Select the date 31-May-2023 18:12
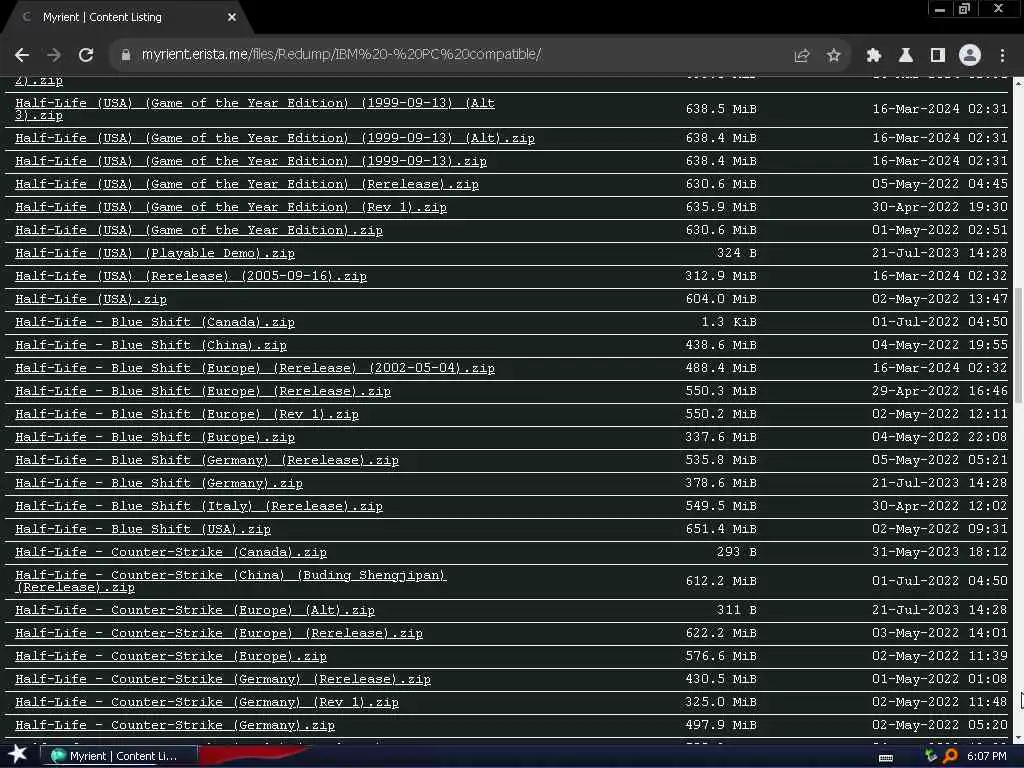Viewport: 1024px width, 768px height. tap(940, 552)
